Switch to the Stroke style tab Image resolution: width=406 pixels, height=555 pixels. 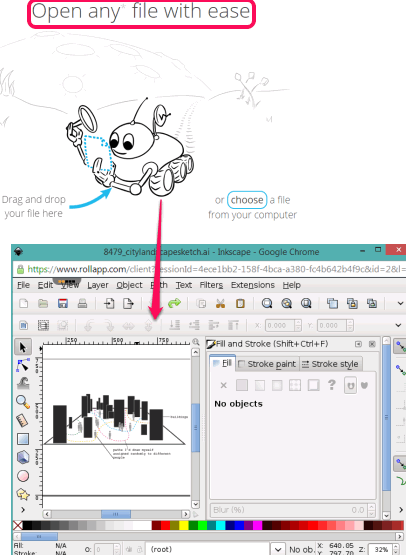331,364
